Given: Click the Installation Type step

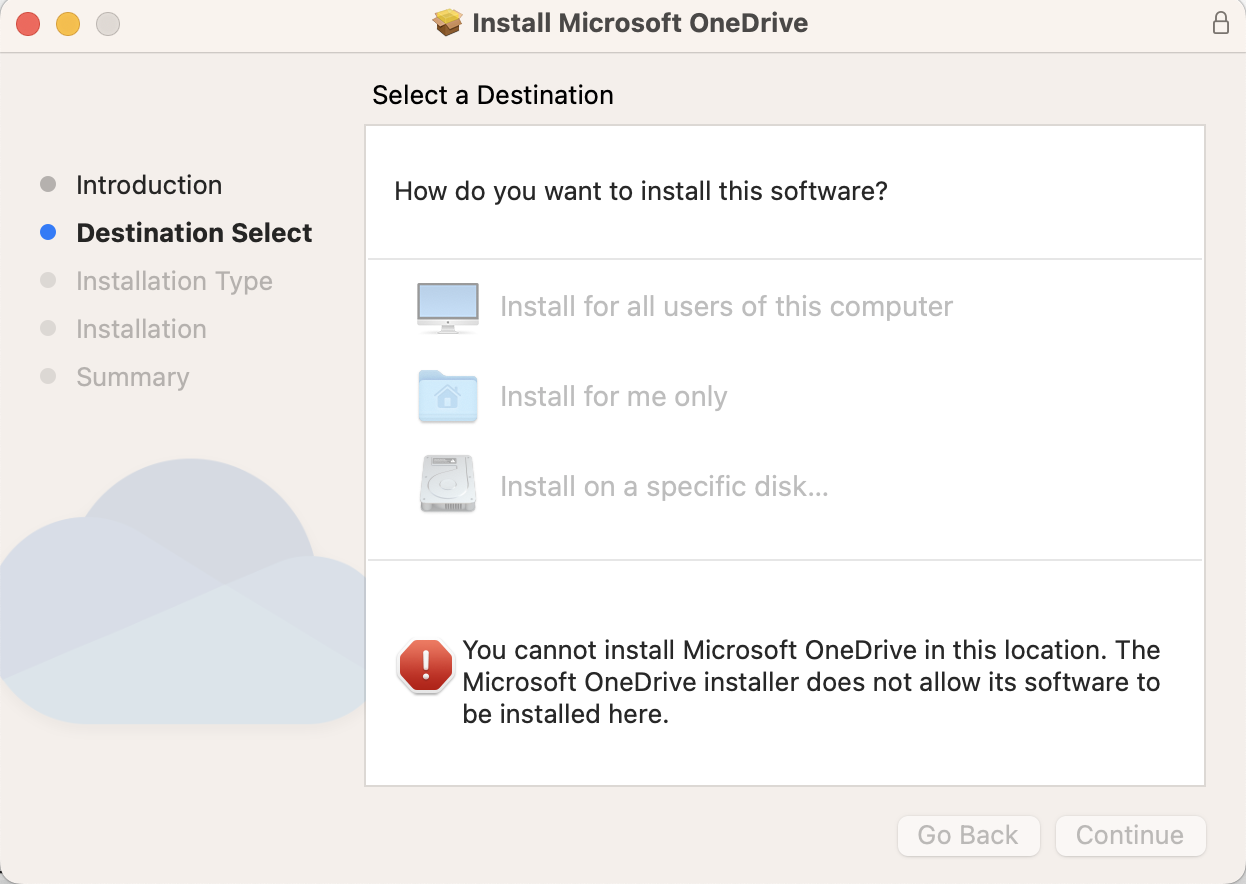Looking at the screenshot, I should click(x=174, y=281).
